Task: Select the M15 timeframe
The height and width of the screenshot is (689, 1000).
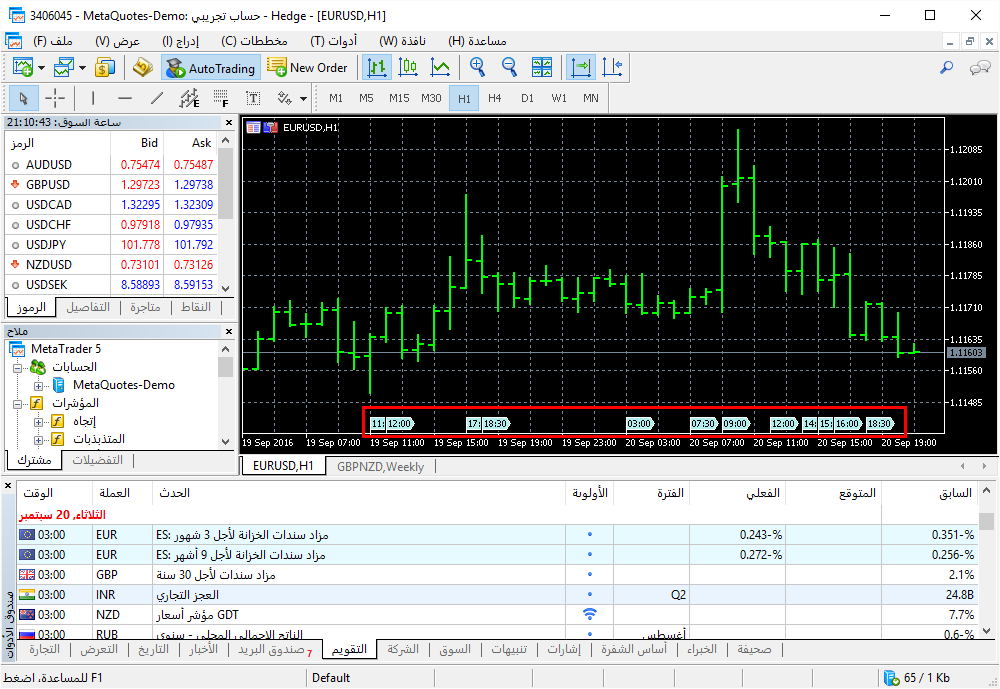Action: coord(399,98)
